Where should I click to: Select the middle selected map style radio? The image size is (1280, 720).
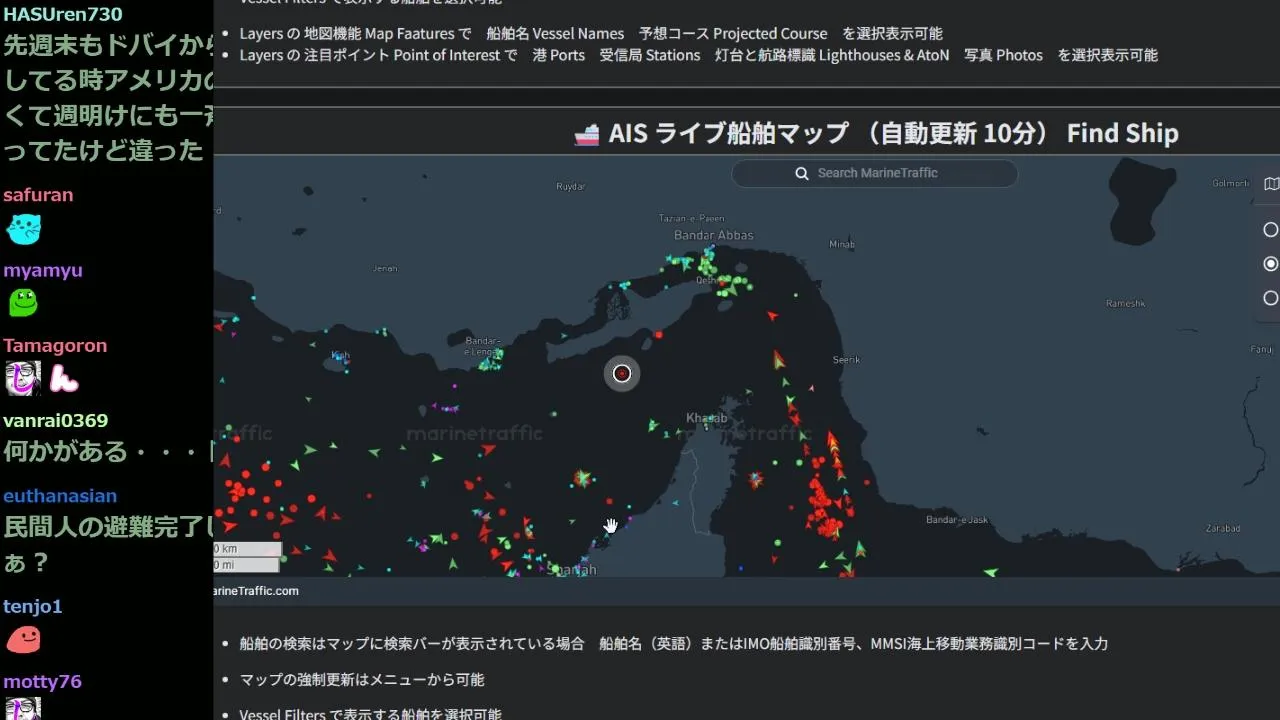1271,264
